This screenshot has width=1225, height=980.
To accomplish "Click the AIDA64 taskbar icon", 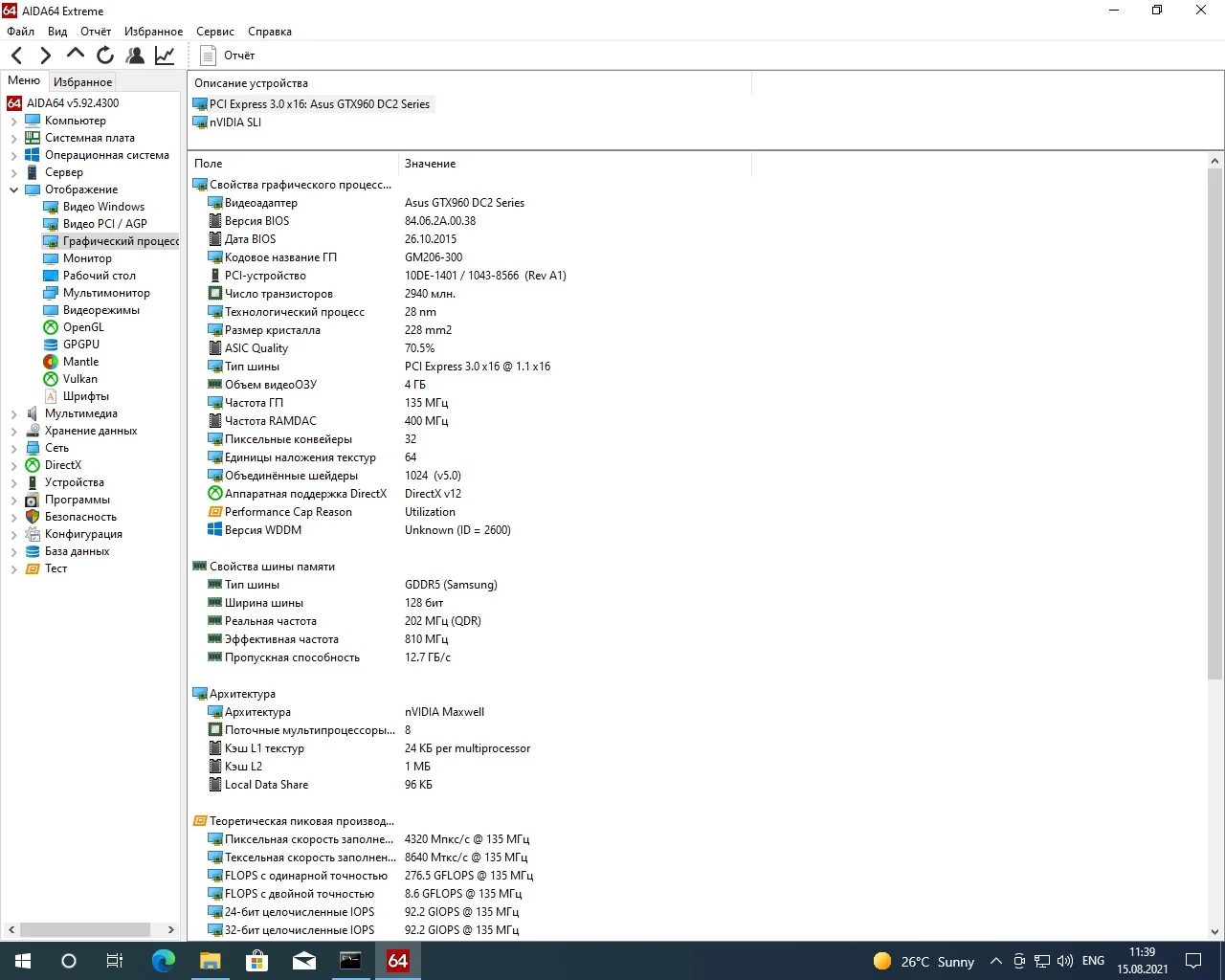I will [398, 961].
